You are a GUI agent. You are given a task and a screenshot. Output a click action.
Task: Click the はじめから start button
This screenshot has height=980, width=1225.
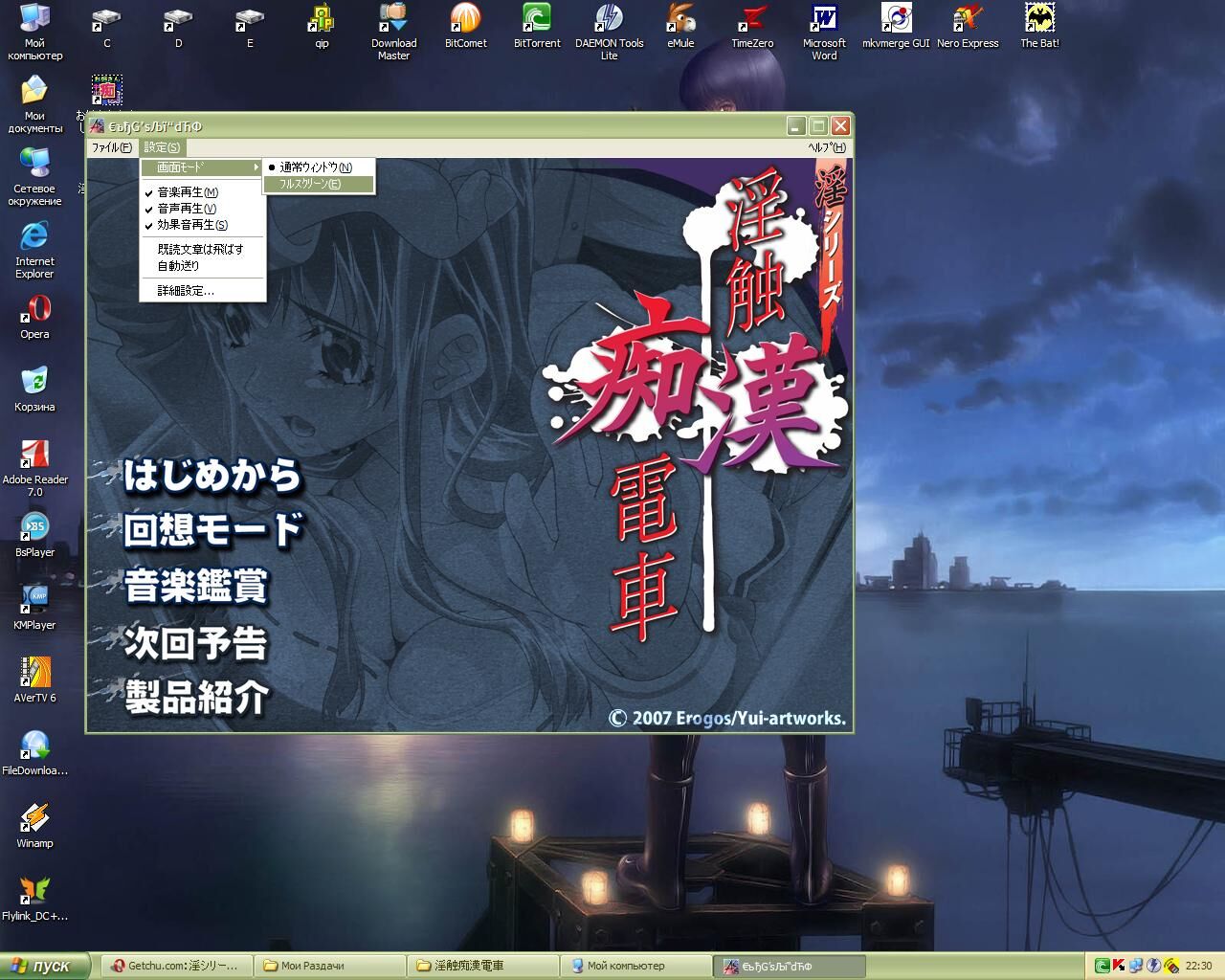212,476
